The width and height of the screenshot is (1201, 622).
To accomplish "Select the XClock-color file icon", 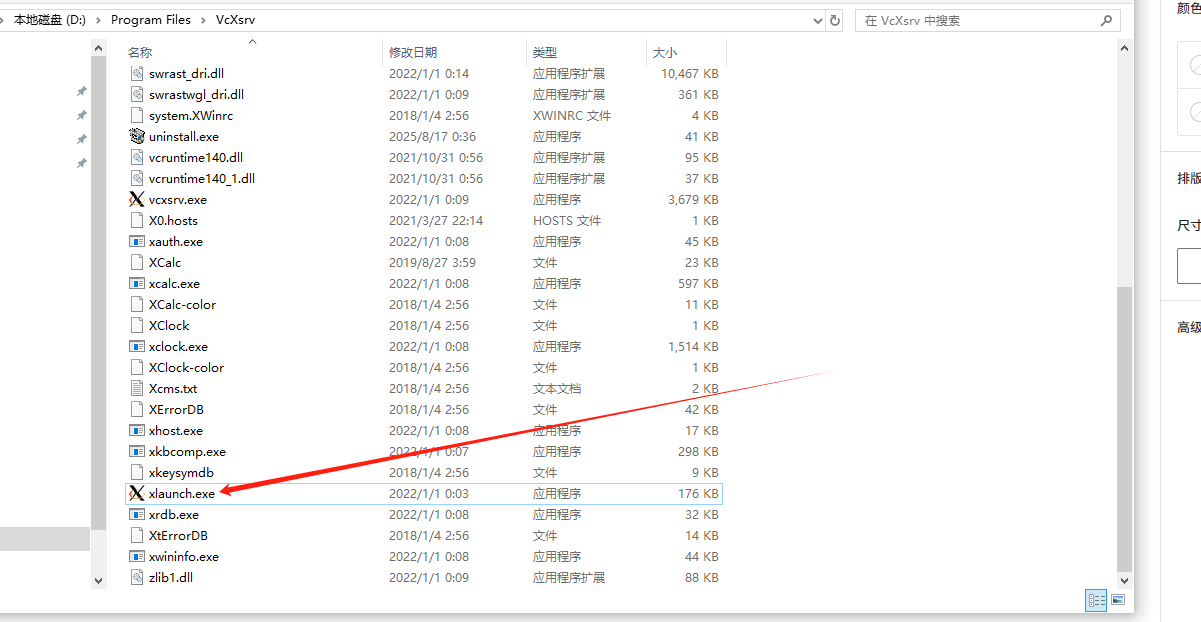I will coord(138,368).
